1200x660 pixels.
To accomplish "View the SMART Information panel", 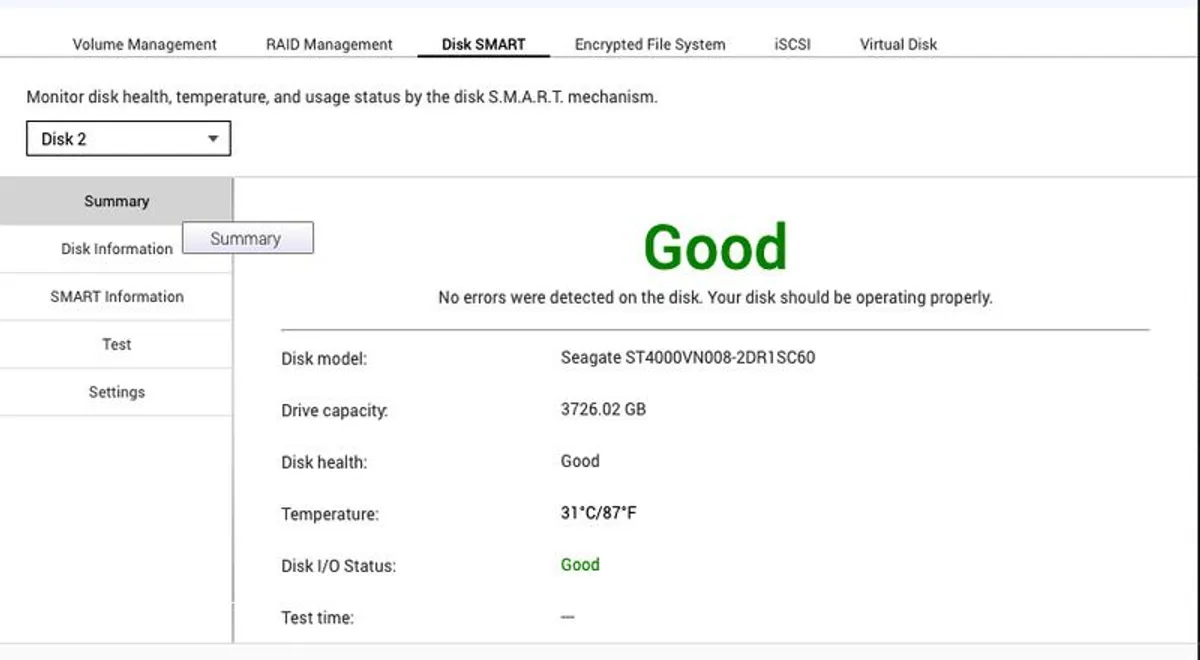I will tap(116, 296).
